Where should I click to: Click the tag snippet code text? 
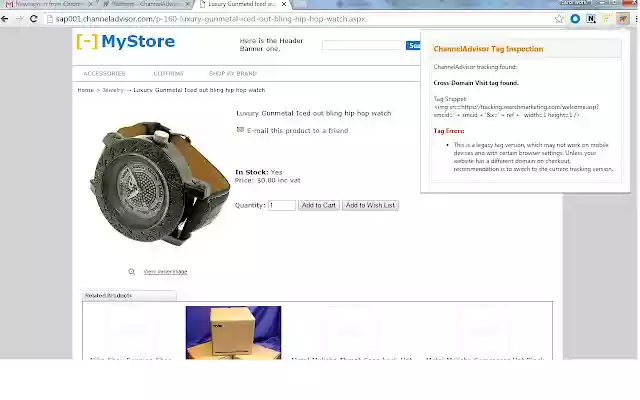tap(516, 111)
